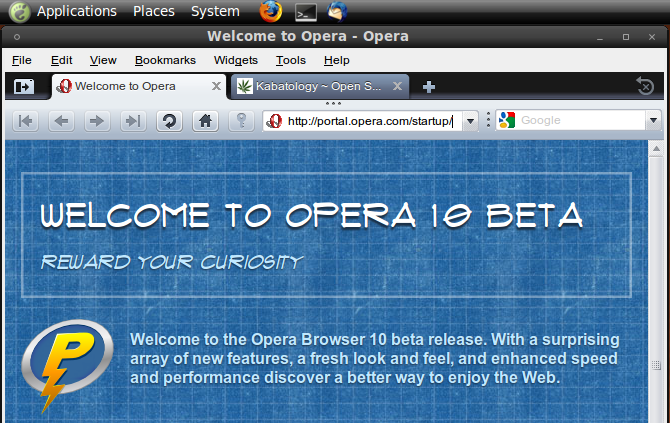Close the Kabatology tab
This screenshot has height=423, width=670.
[x=397, y=86]
